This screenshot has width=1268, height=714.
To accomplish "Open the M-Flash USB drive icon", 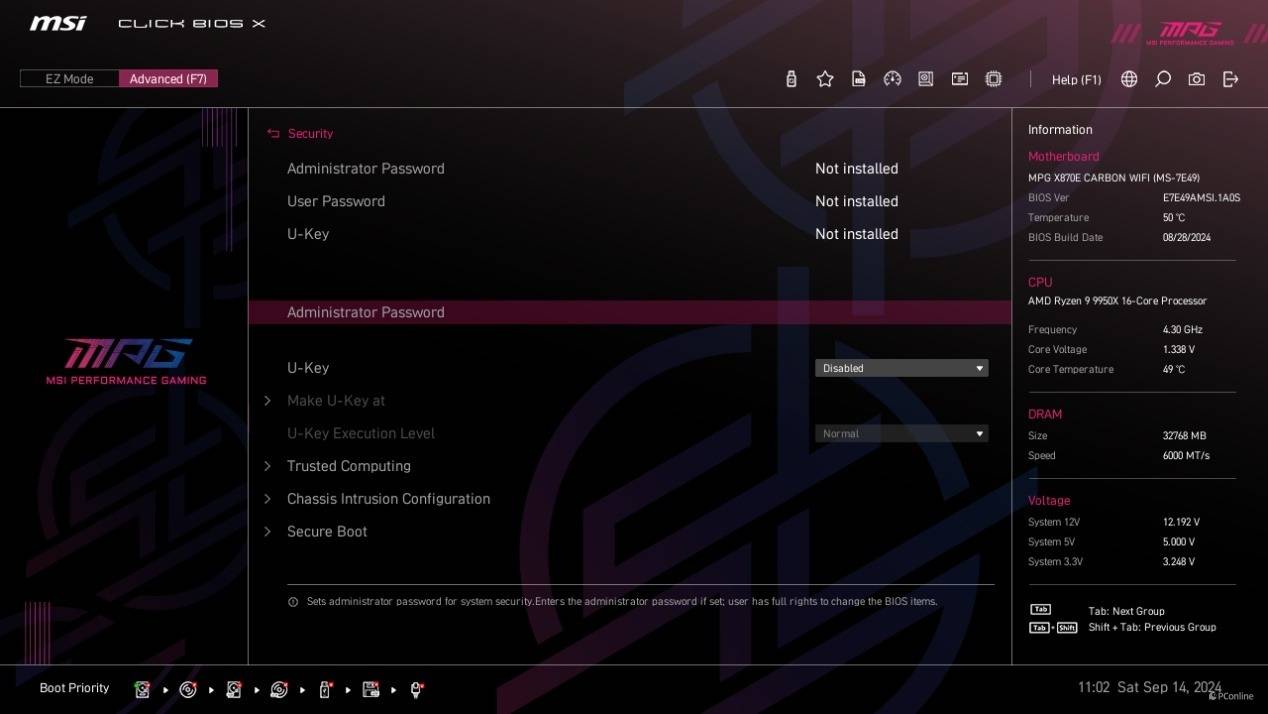I will click(791, 79).
